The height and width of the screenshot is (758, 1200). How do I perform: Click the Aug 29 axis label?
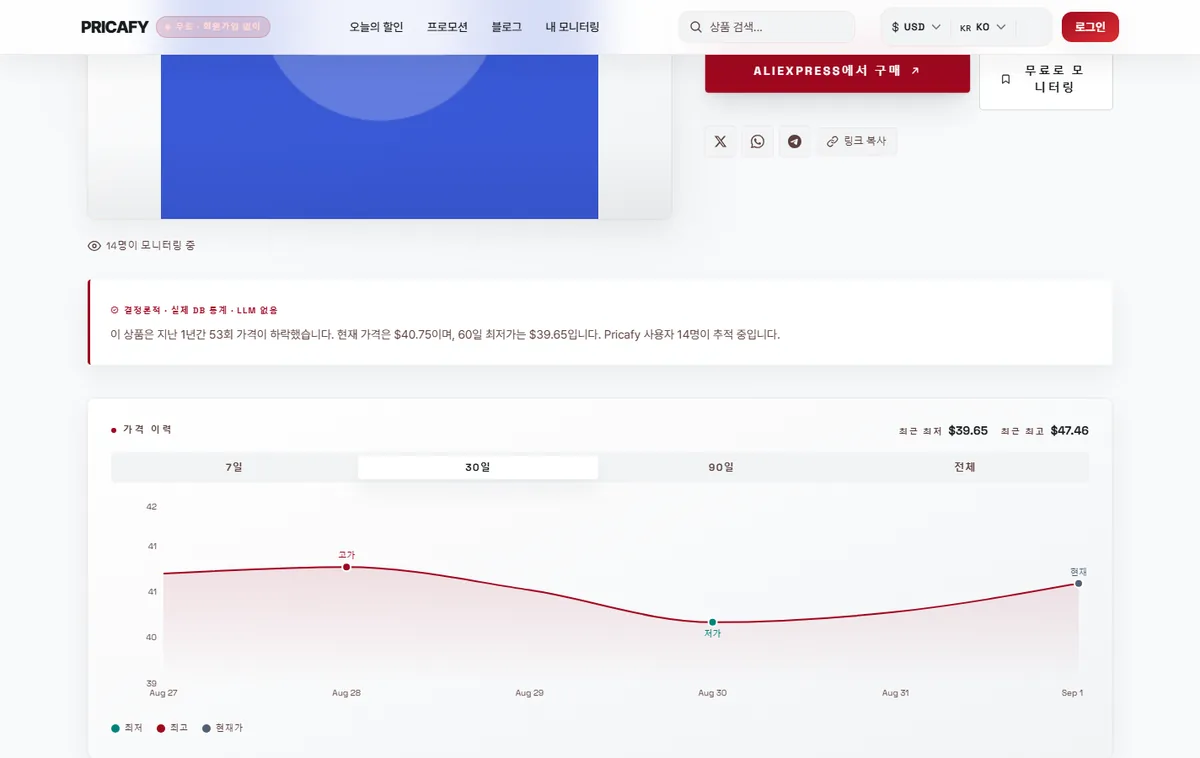[529, 693]
